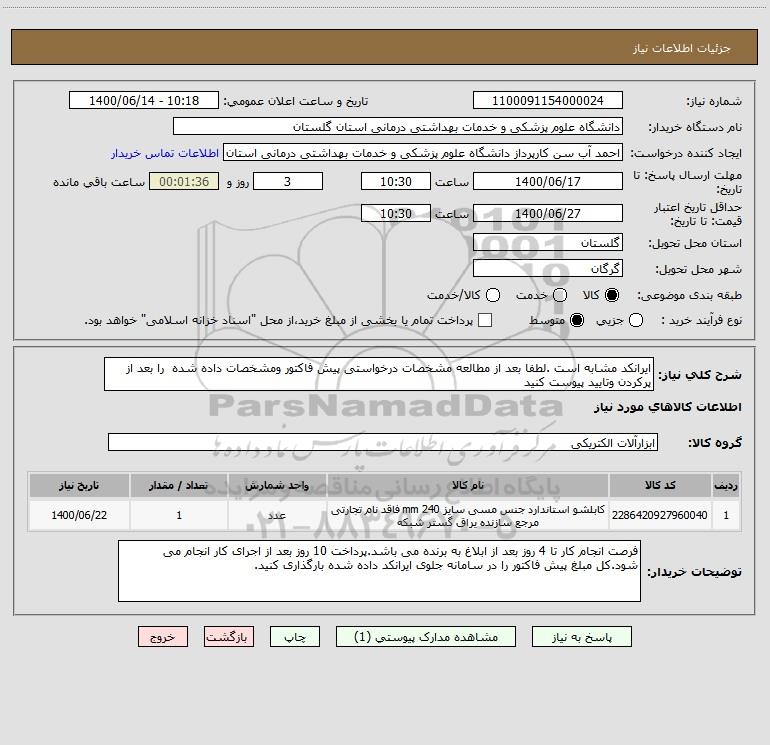Image resolution: width=770 pixels, height=745 pixels.
Task: Click the چاپ print button
Action: point(295,637)
